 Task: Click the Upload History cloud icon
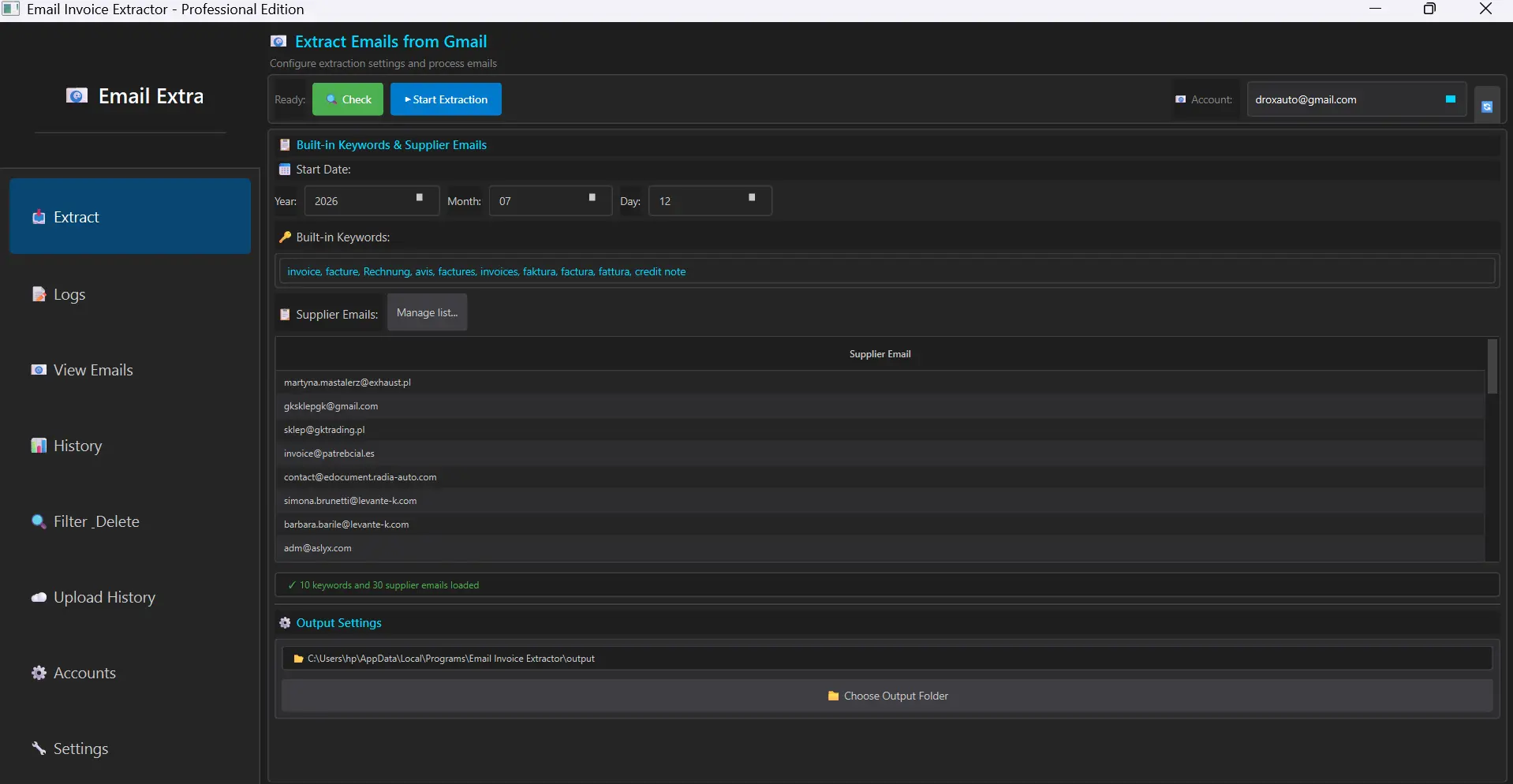(39, 597)
